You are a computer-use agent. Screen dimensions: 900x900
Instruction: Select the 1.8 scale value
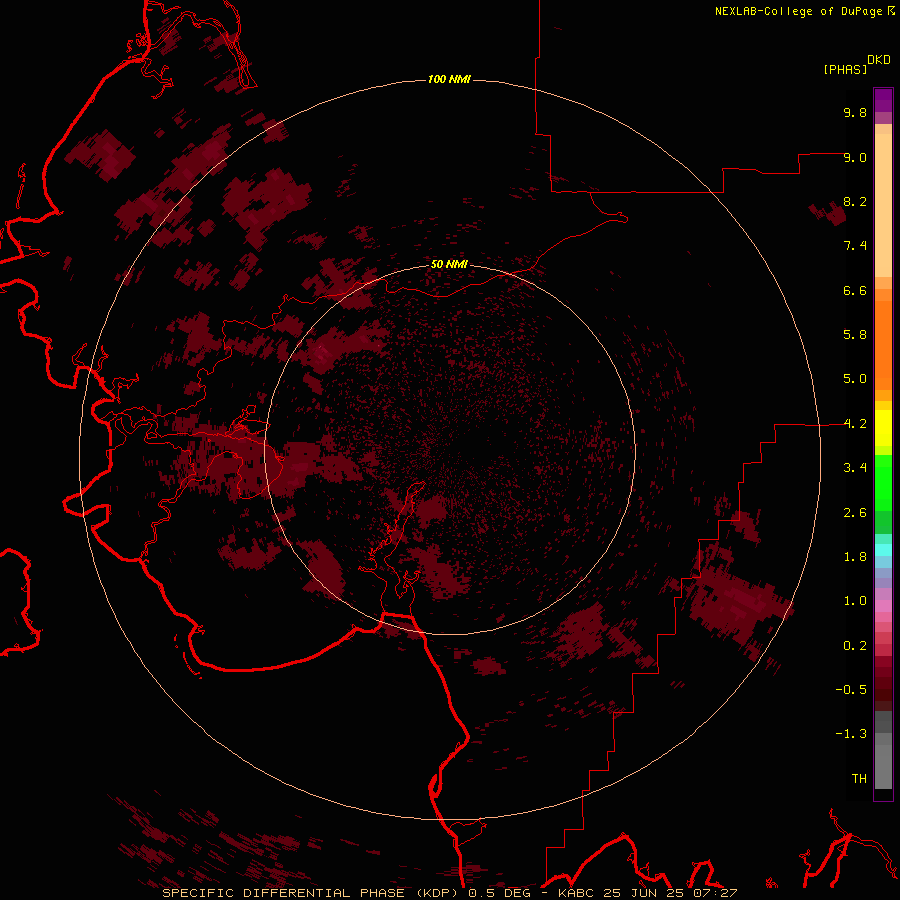(x=855, y=557)
